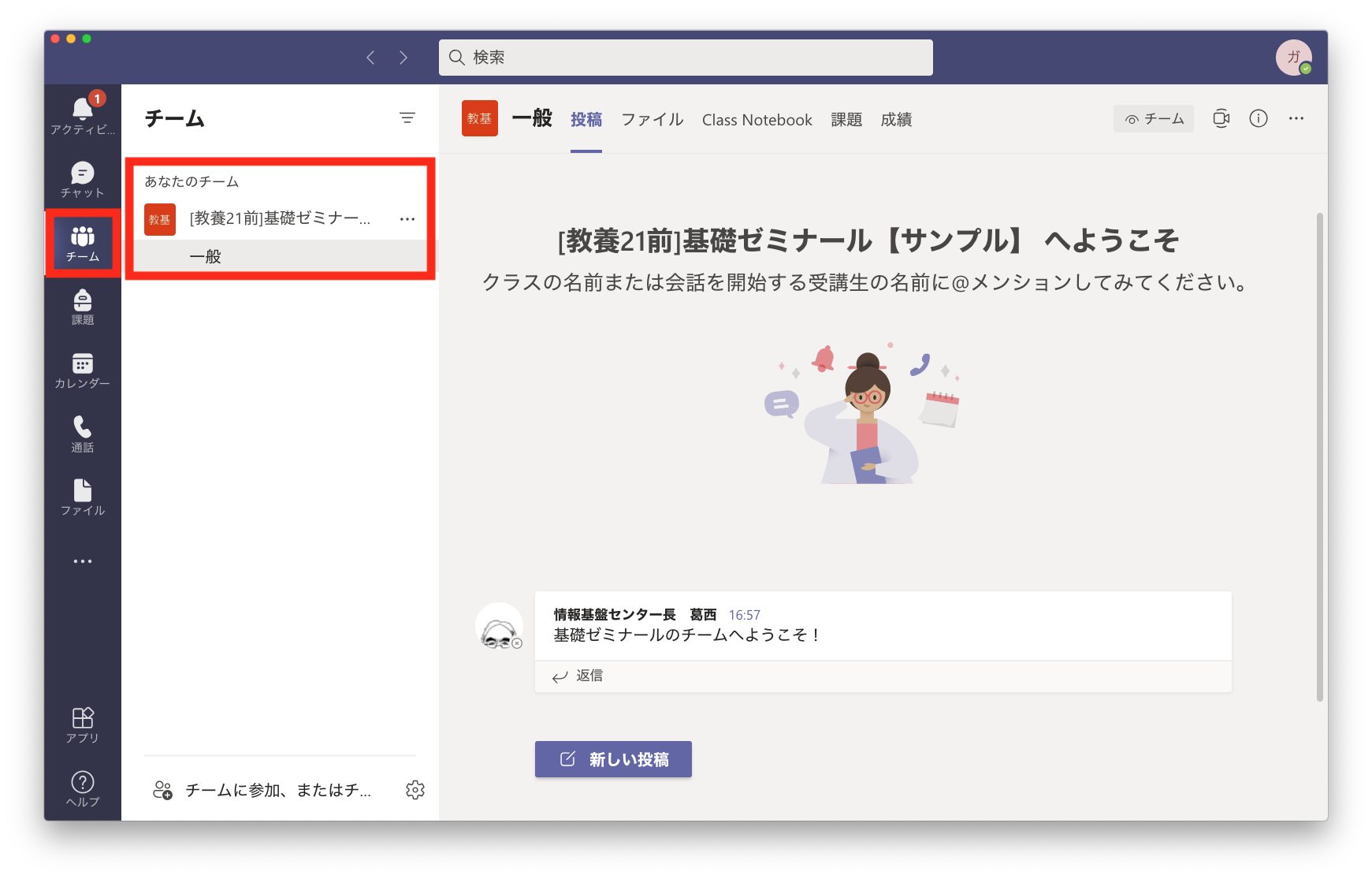Screen dimensions: 1372x879
Task: Open Chat in the left sidebar
Action: (83, 180)
